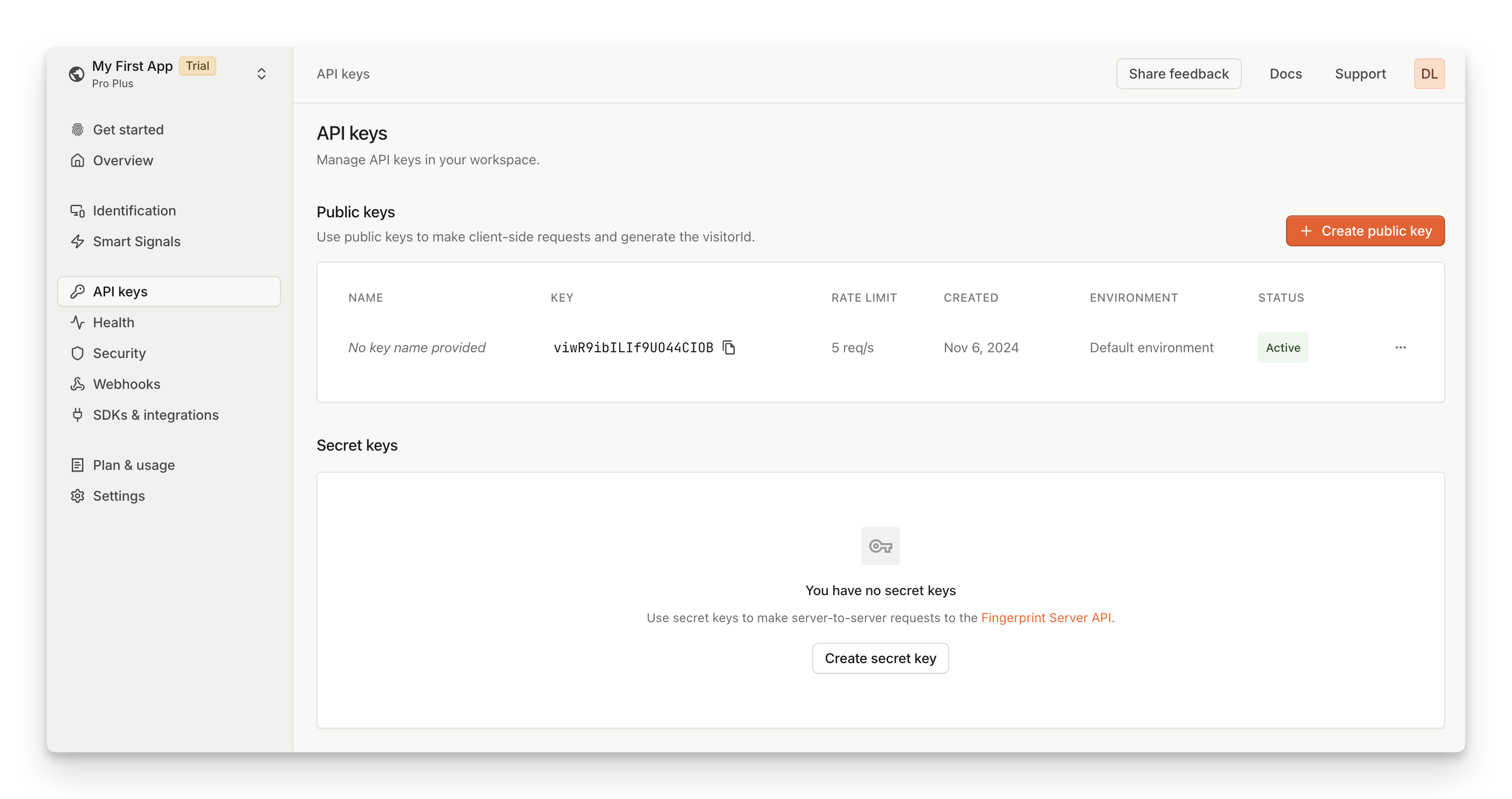Image resolution: width=1512 pixels, height=799 pixels.
Task: Click the globe icon beside My First App
Action: click(x=76, y=74)
